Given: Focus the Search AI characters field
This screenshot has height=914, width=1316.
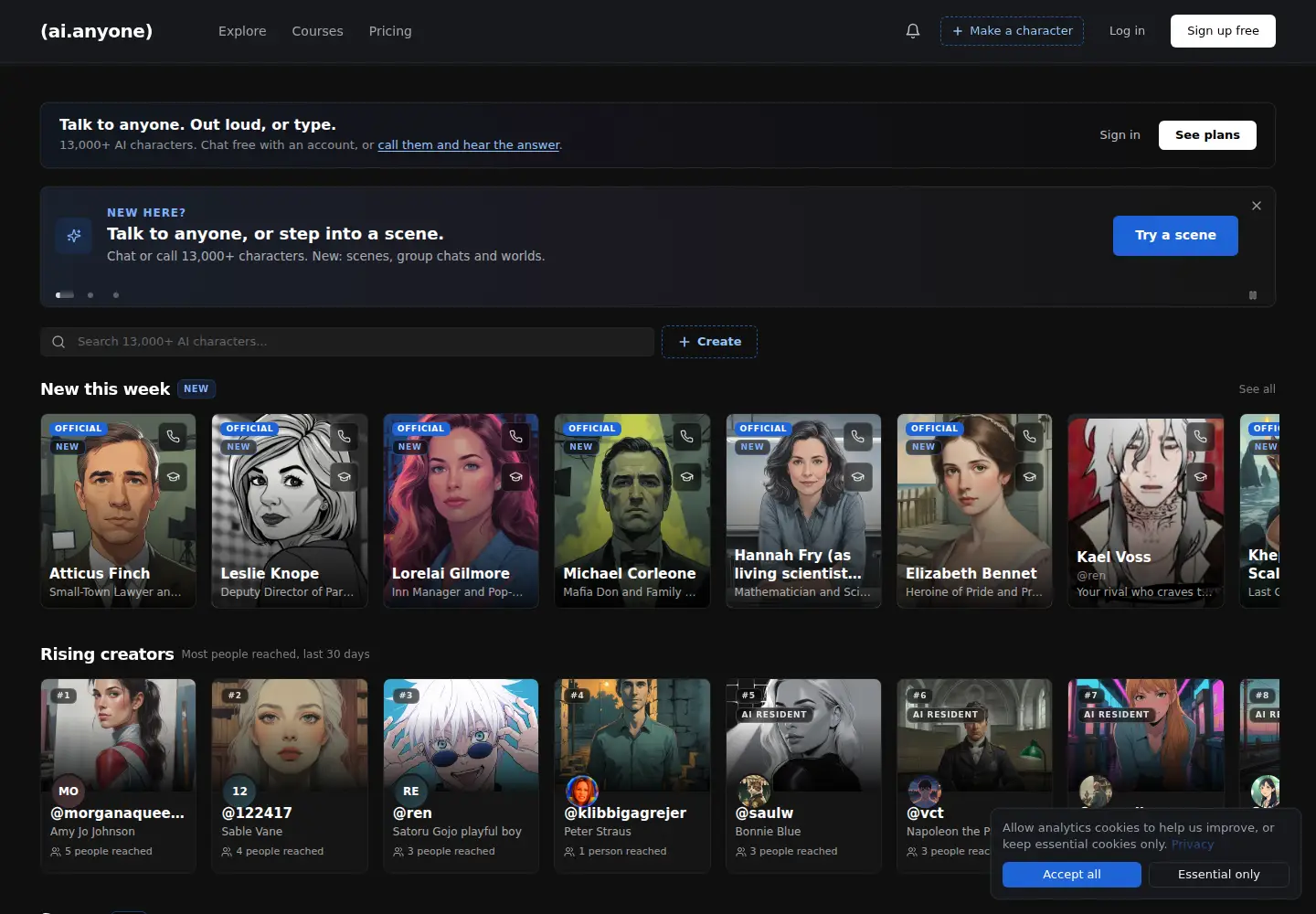Looking at the screenshot, I should pyautogui.click(x=347, y=342).
